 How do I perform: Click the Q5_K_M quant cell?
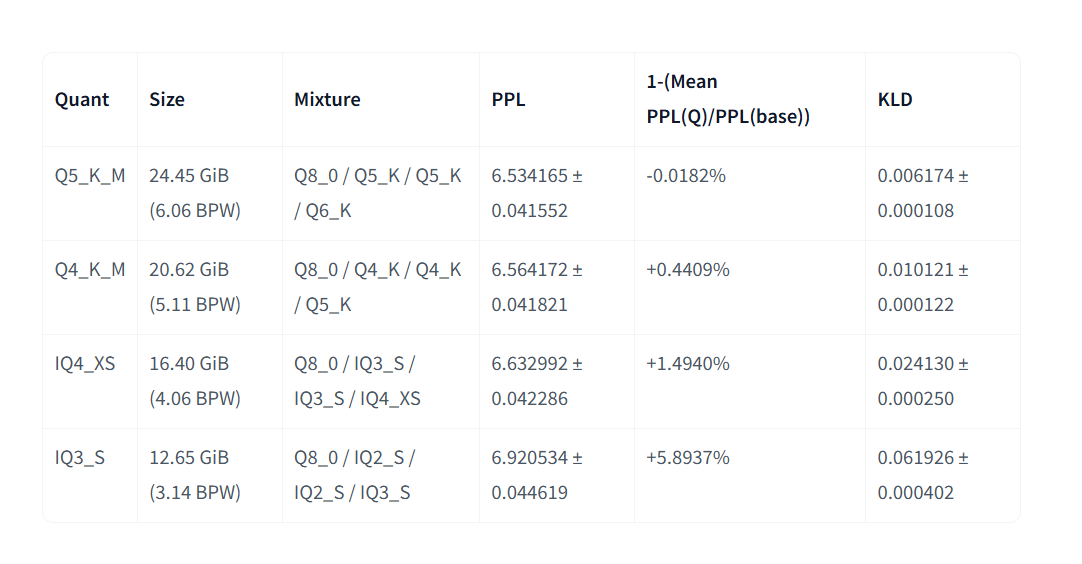click(x=90, y=176)
